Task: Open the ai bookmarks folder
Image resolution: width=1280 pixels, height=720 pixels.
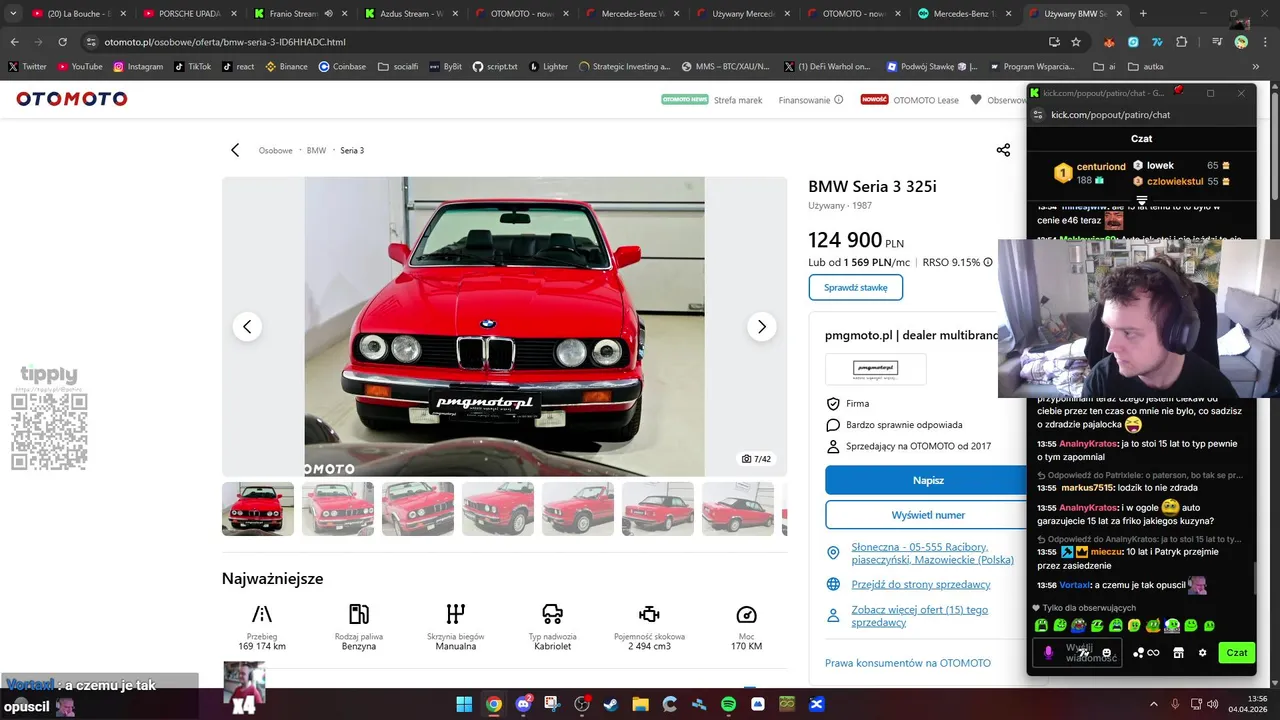Action: click(1104, 66)
